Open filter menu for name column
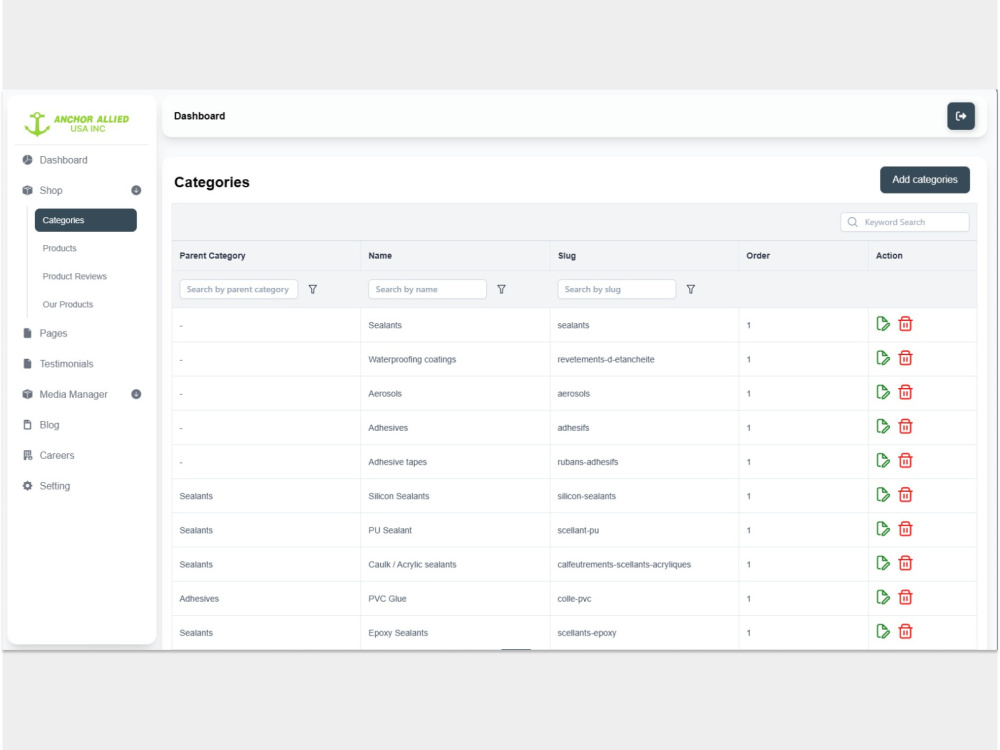The width and height of the screenshot is (1000, 750). [501, 290]
